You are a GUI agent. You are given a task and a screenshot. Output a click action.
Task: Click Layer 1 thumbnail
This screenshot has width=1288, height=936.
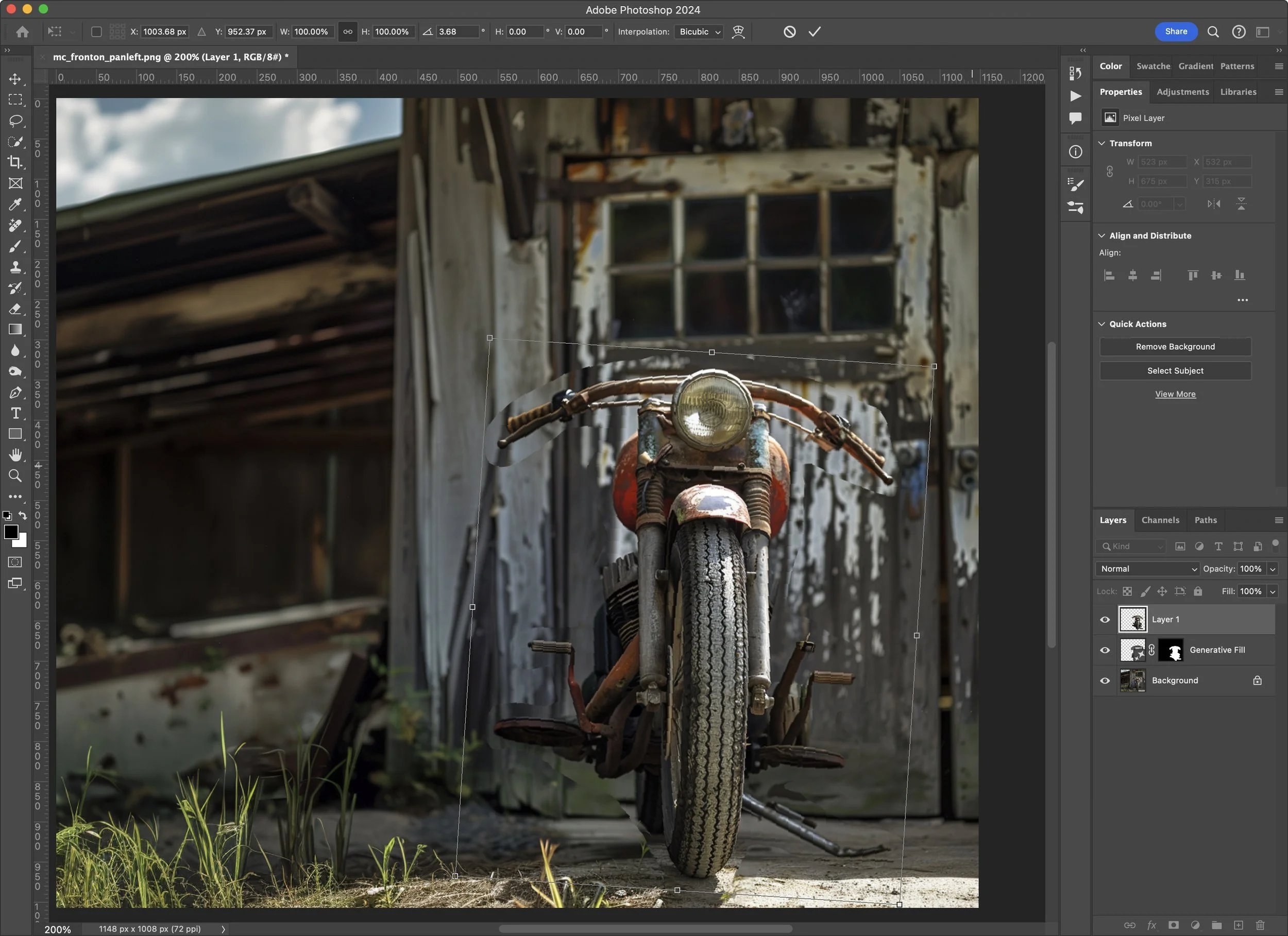click(x=1132, y=620)
